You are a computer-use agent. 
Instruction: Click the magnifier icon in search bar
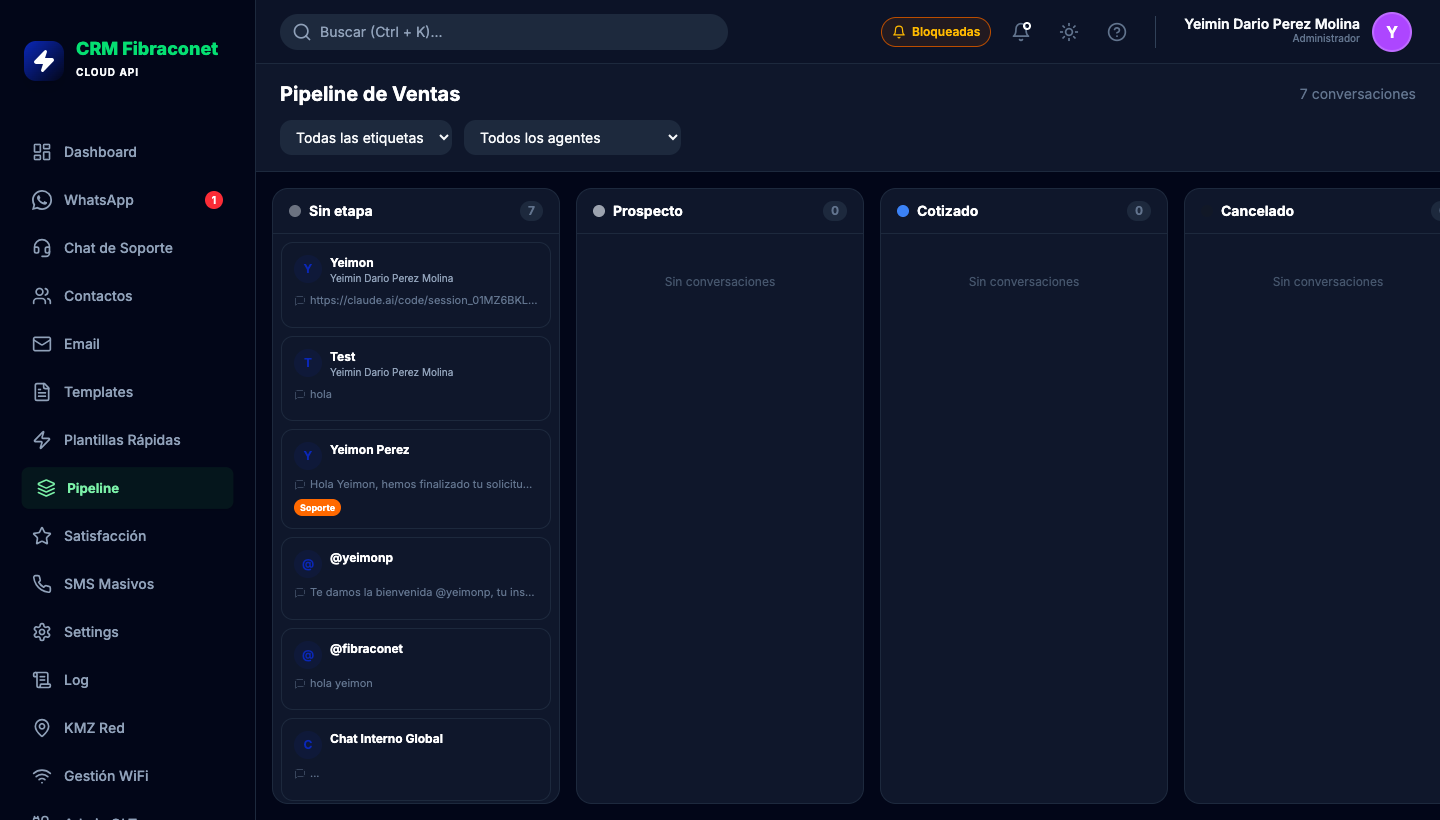tap(302, 32)
